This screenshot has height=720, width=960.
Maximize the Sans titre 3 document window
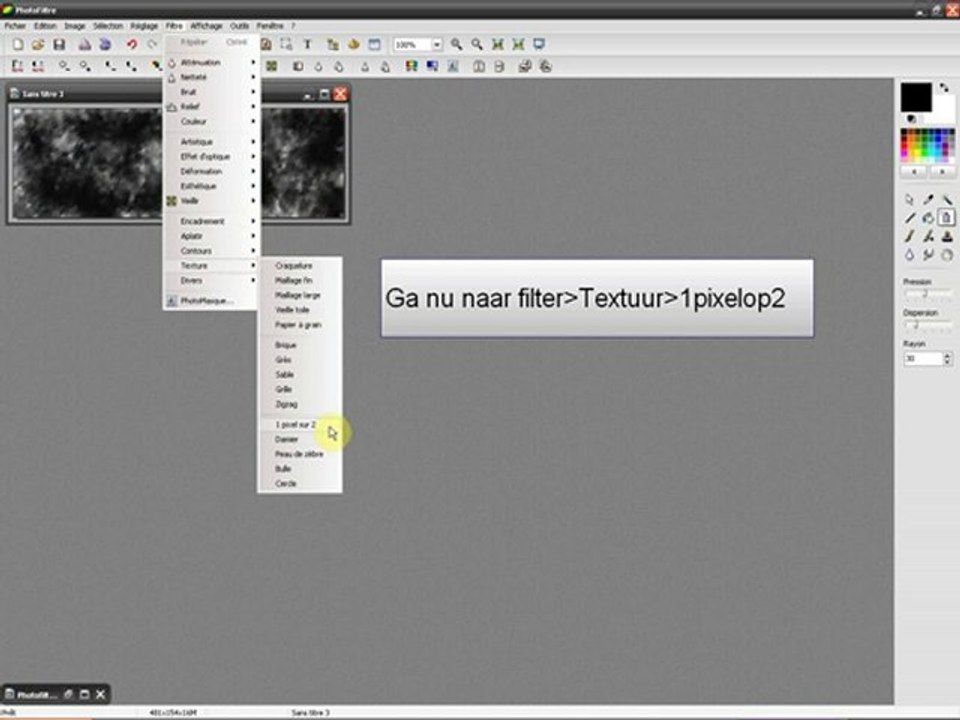click(324, 94)
